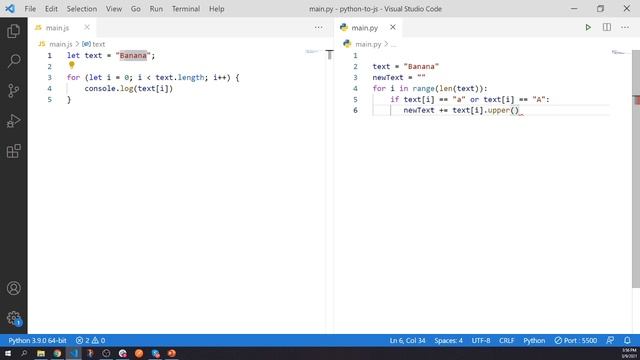Open more actions for main.py editor
The width and height of the screenshot is (640, 360).
pyautogui.click(x=625, y=27)
